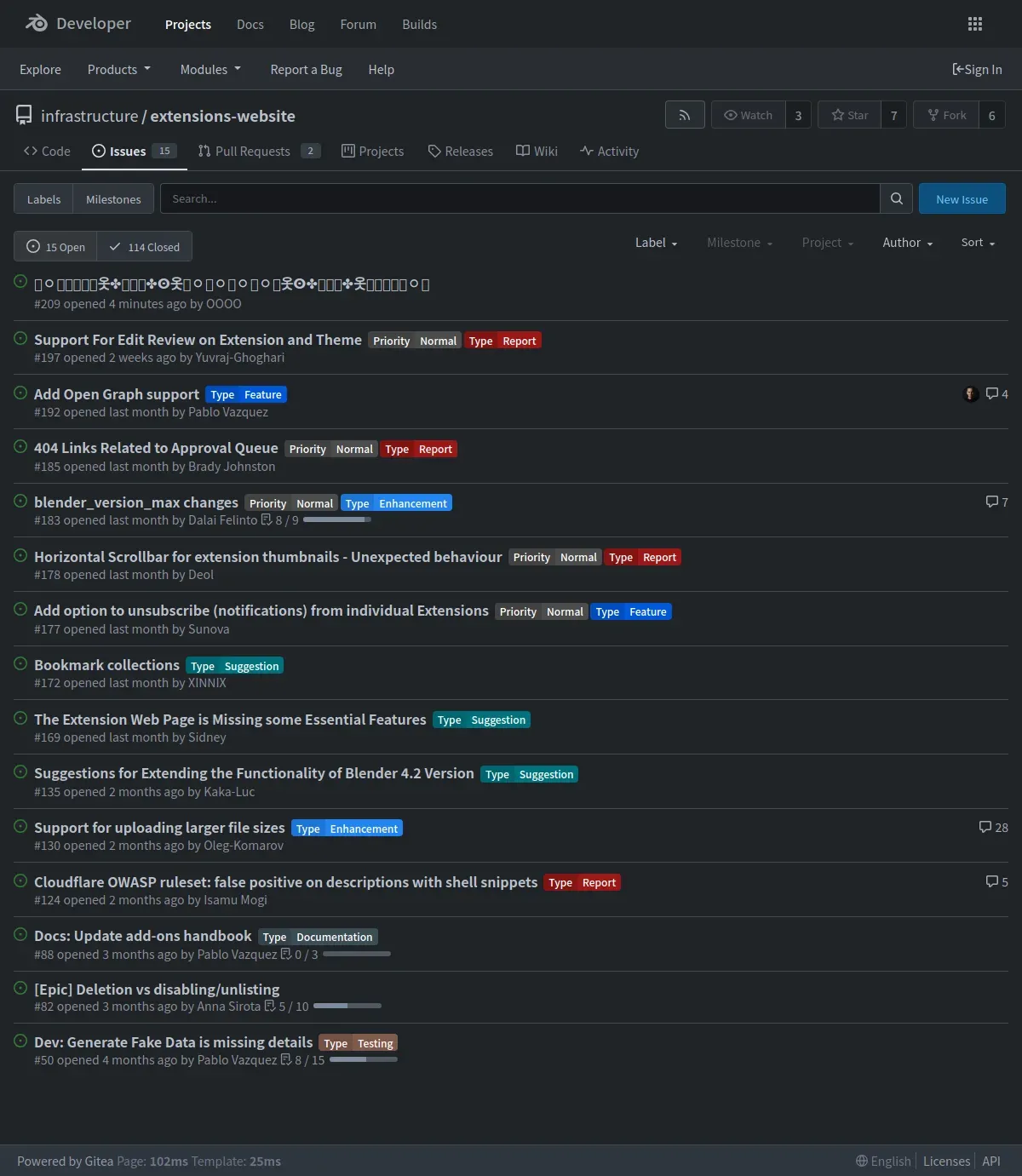The width and height of the screenshot is (1022, 1176).
Task: Click the stars count 7
Action: [893, 115]
